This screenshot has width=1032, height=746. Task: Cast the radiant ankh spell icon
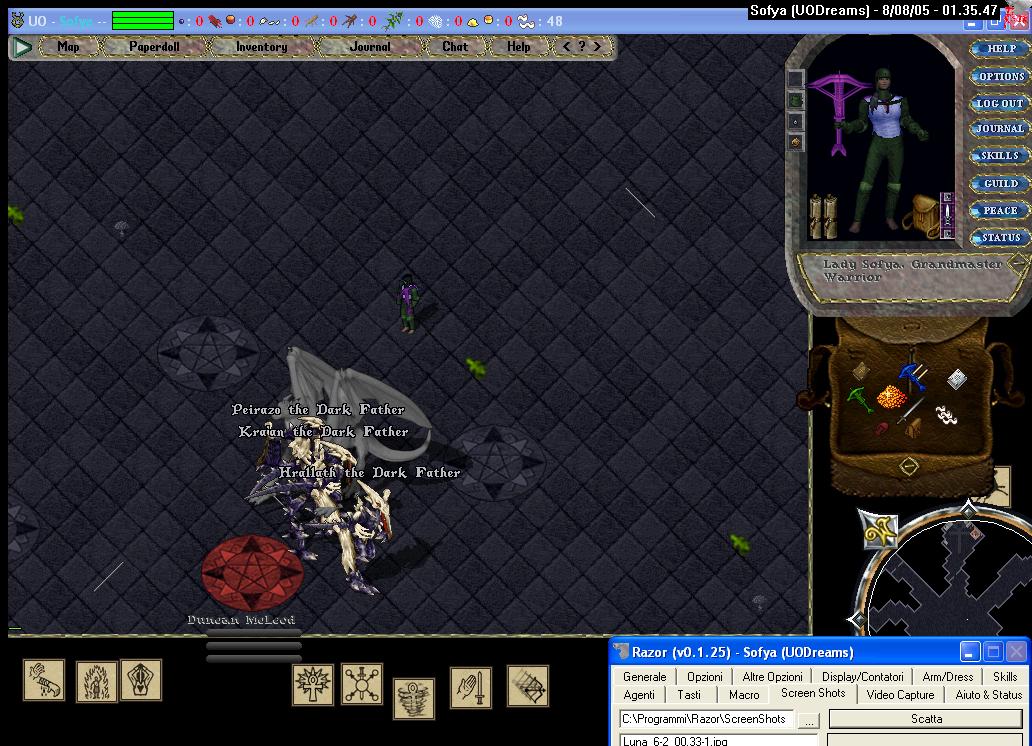[x=313, y=684]
